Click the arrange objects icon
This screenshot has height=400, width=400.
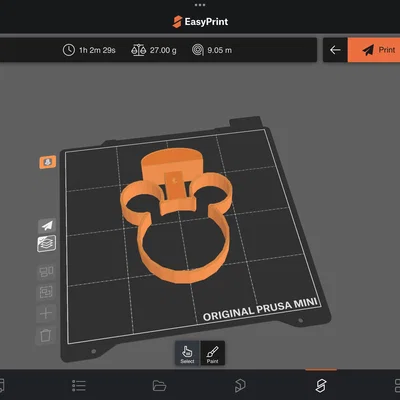coord(46,271)
